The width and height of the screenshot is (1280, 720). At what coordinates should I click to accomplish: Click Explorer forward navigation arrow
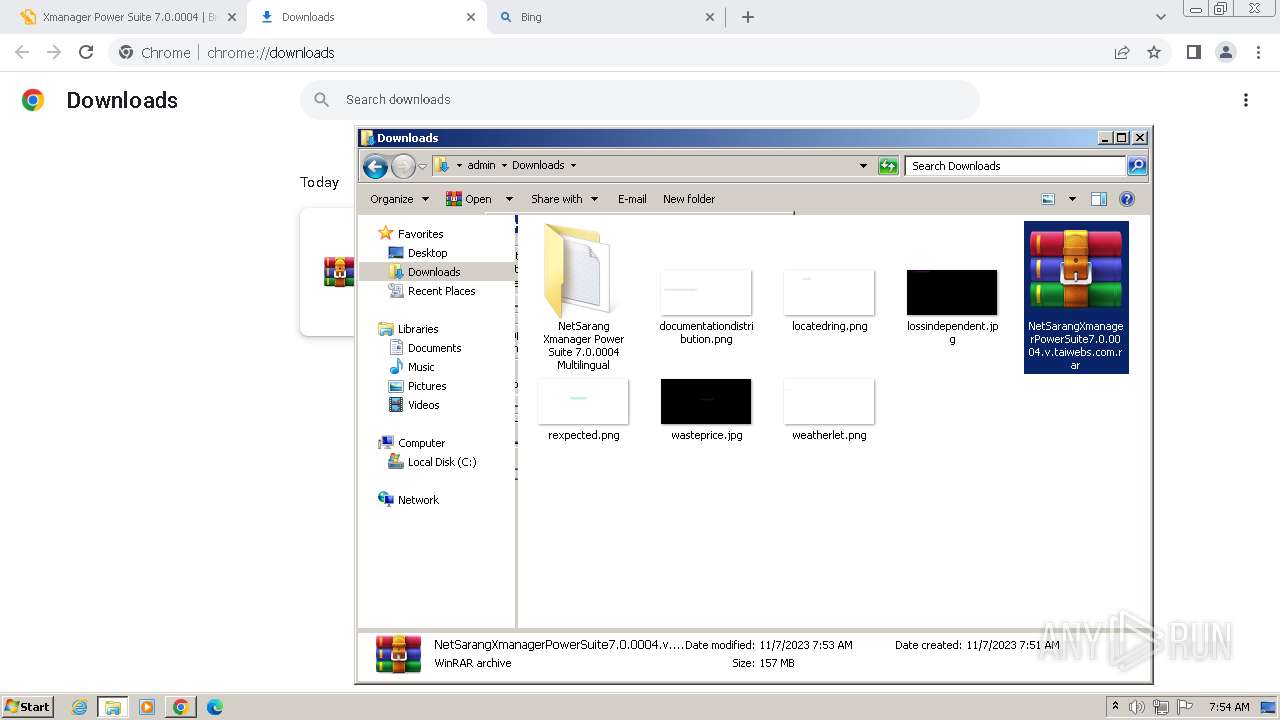403,166
